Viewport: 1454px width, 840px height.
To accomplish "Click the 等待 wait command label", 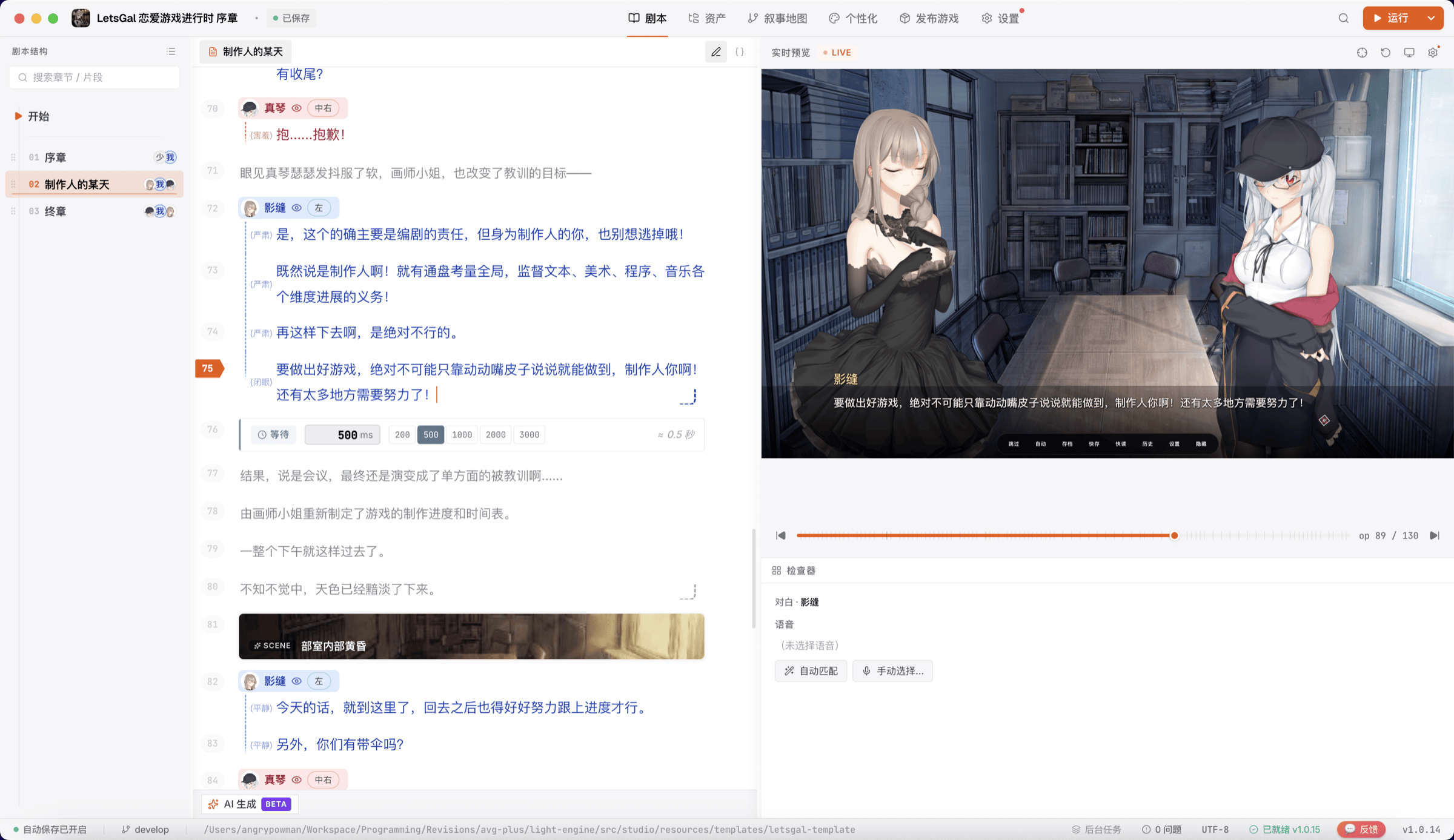I will point(273,435).
